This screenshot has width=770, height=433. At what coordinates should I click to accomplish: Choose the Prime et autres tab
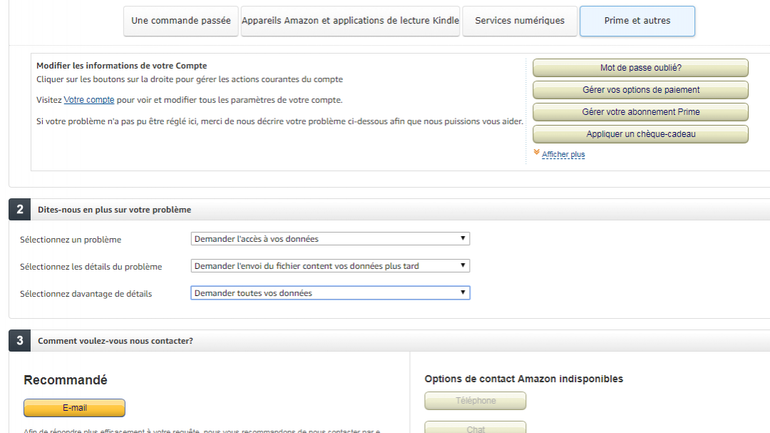click(x=637, y=21)
